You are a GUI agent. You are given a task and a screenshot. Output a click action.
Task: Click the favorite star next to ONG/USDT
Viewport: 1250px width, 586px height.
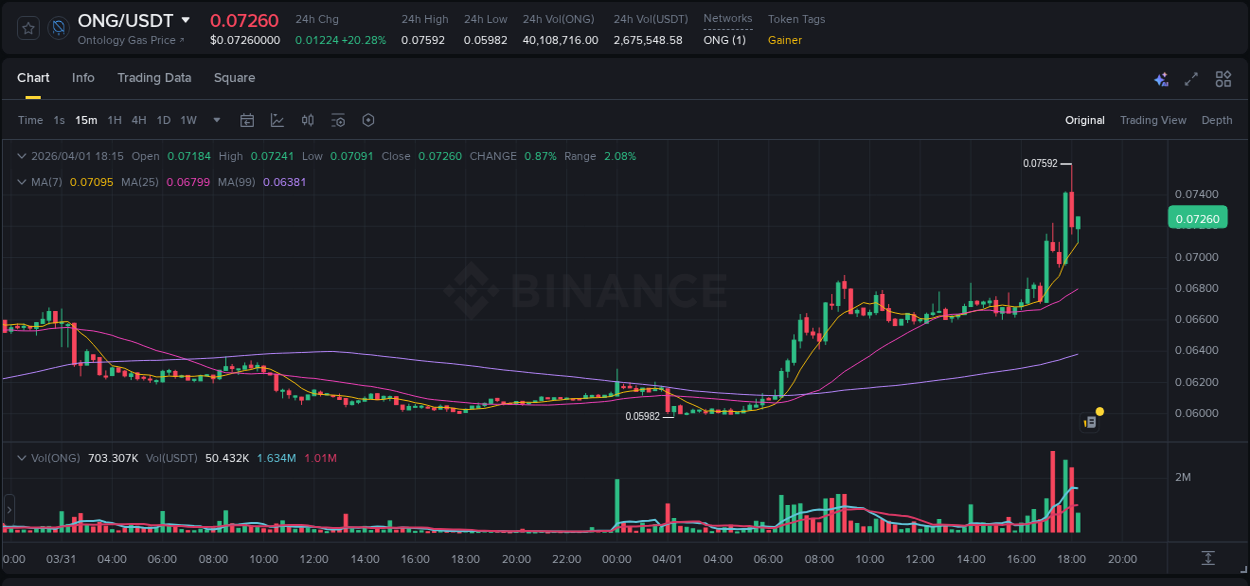point(27,27)
